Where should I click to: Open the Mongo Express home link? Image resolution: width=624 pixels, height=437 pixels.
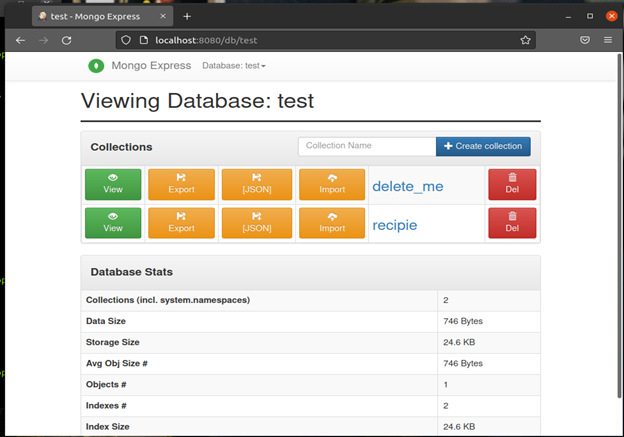point(151,66)
